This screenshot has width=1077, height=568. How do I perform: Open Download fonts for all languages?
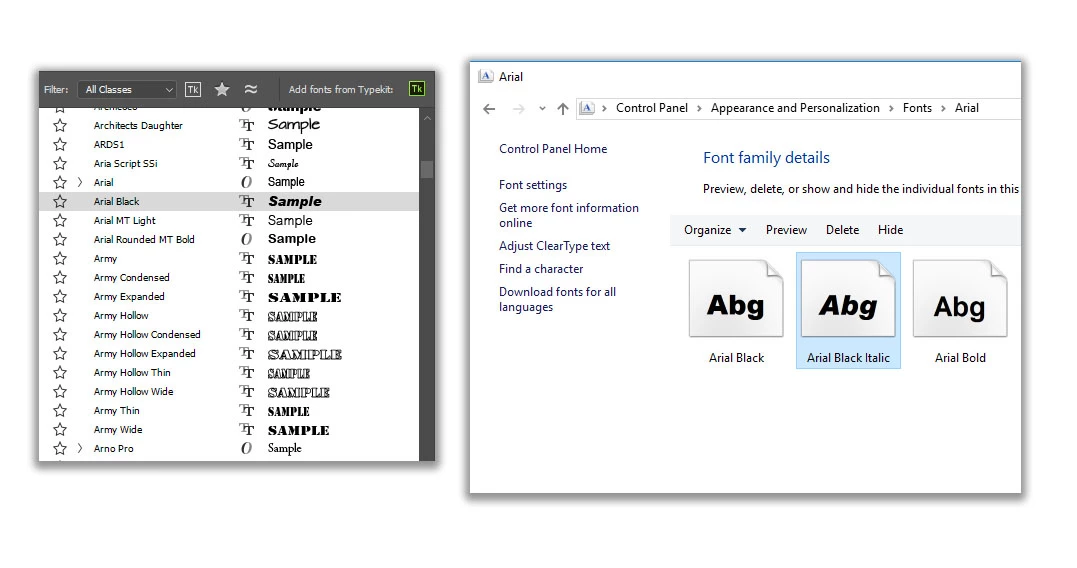point(557,299)
